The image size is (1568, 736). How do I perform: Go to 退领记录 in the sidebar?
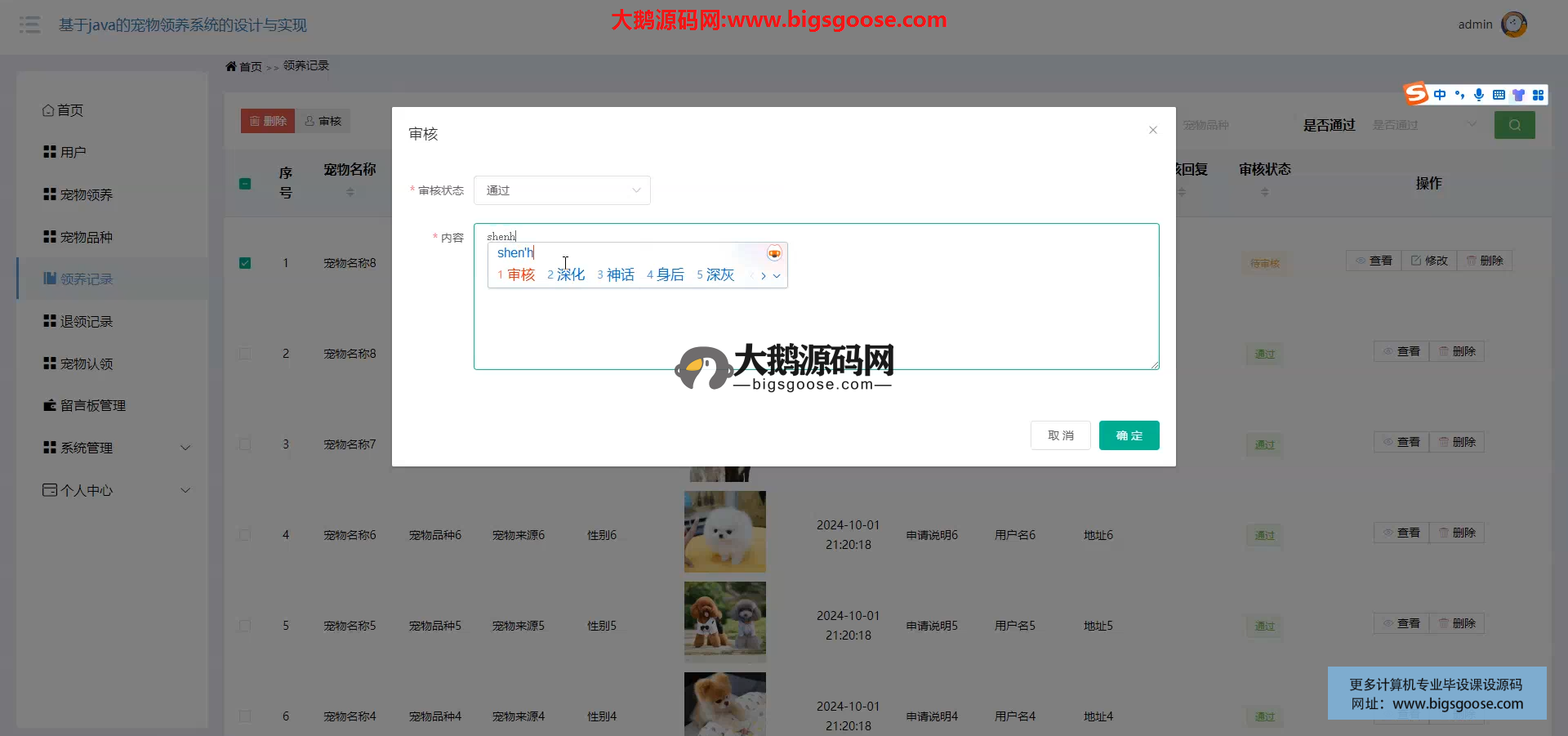[86, 322]
